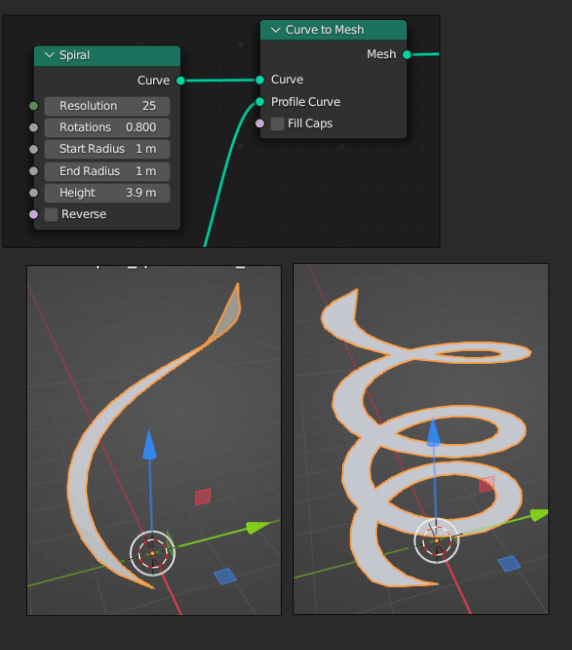
Task: Select the Start Radius field
Action: 107,149
